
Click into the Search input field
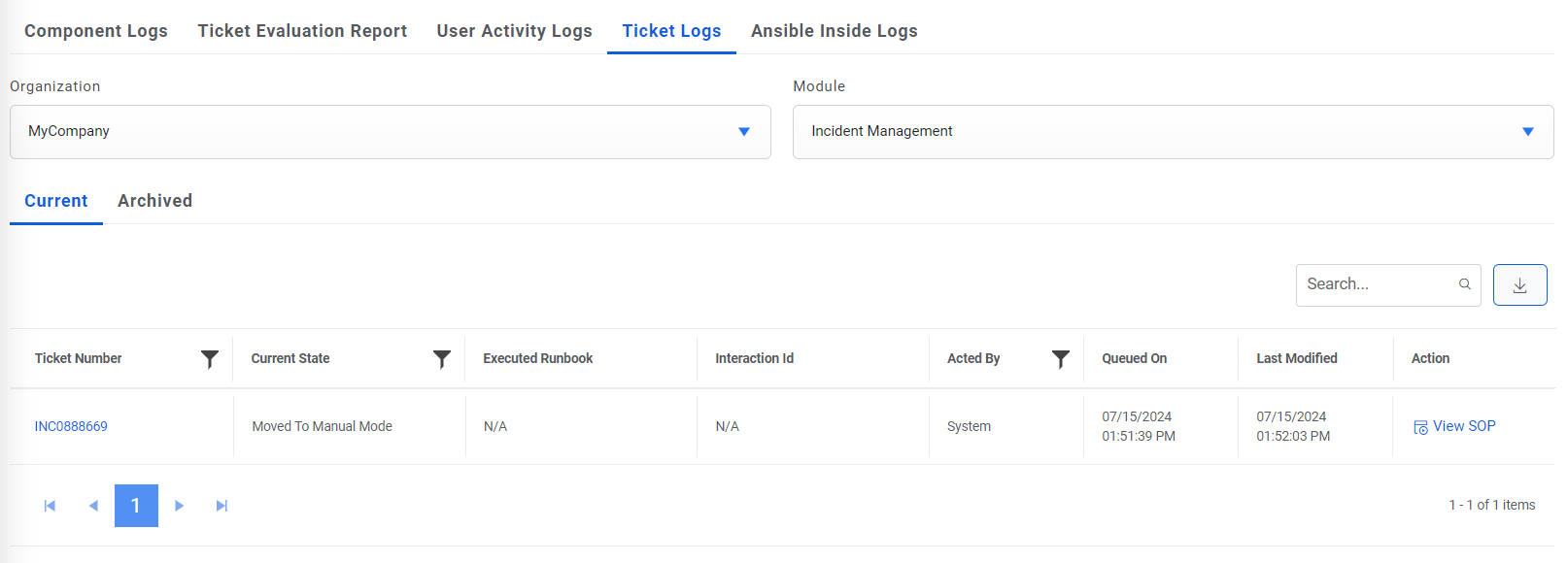click(1375, 284)
